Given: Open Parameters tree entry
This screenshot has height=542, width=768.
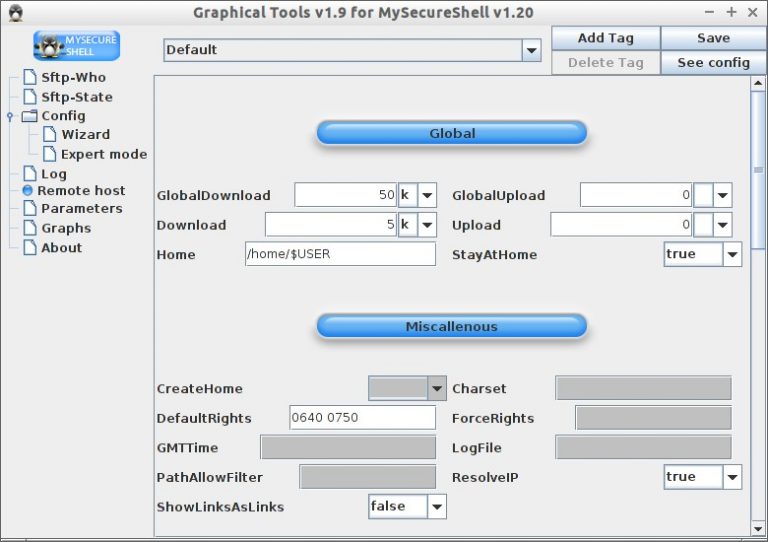Looking at the screenshot, I should 82,209.
